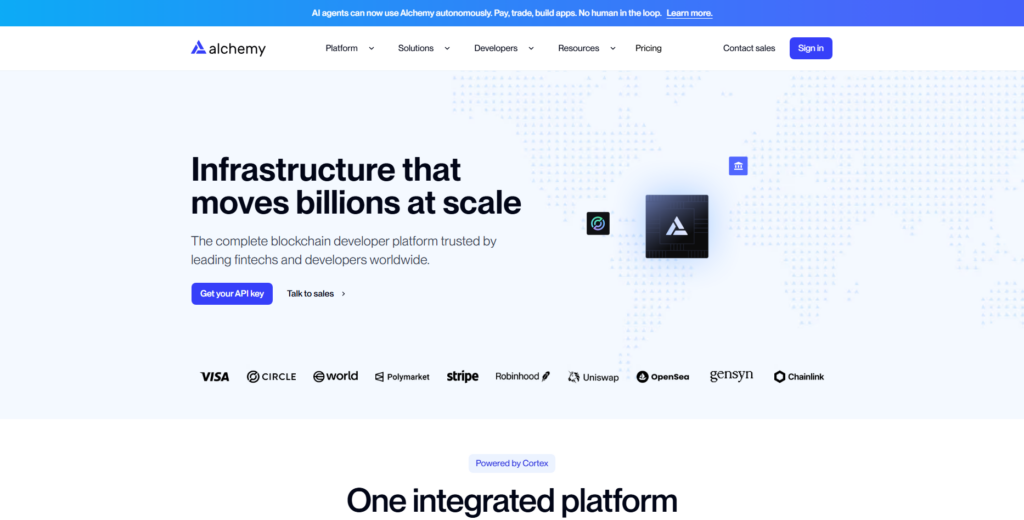Open the Resources navigation menu
This screenshot has height=520, width=1024.
586,48
